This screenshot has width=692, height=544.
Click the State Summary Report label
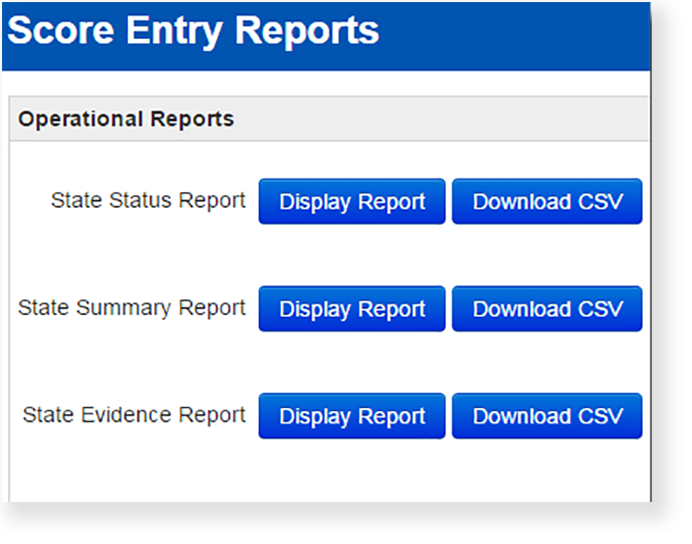tap(132, 308)
